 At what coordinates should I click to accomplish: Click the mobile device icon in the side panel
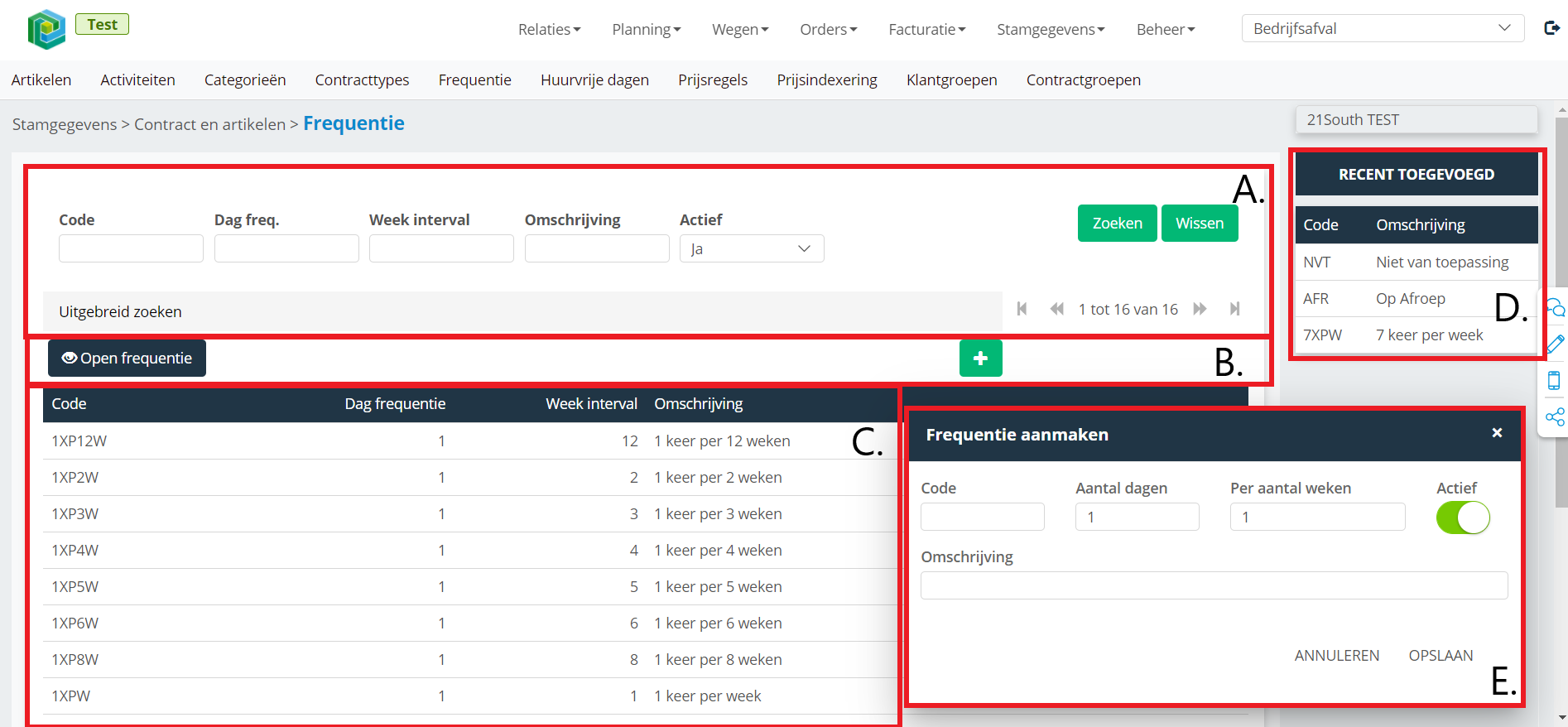pos(1554,381)
